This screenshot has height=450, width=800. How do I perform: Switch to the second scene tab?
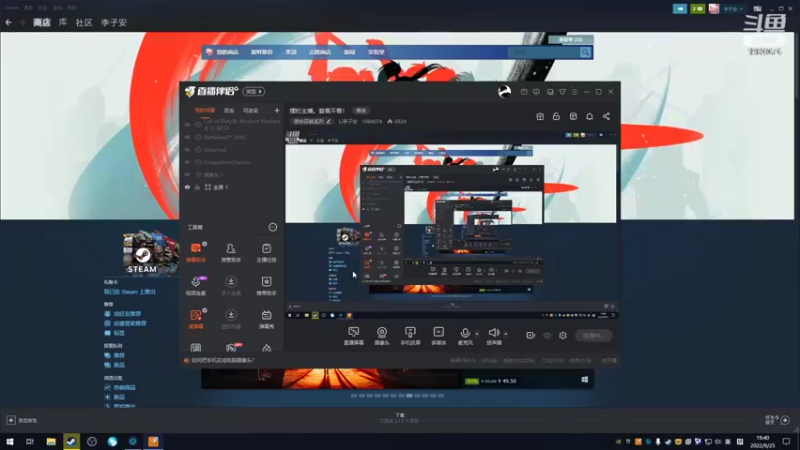229,110
